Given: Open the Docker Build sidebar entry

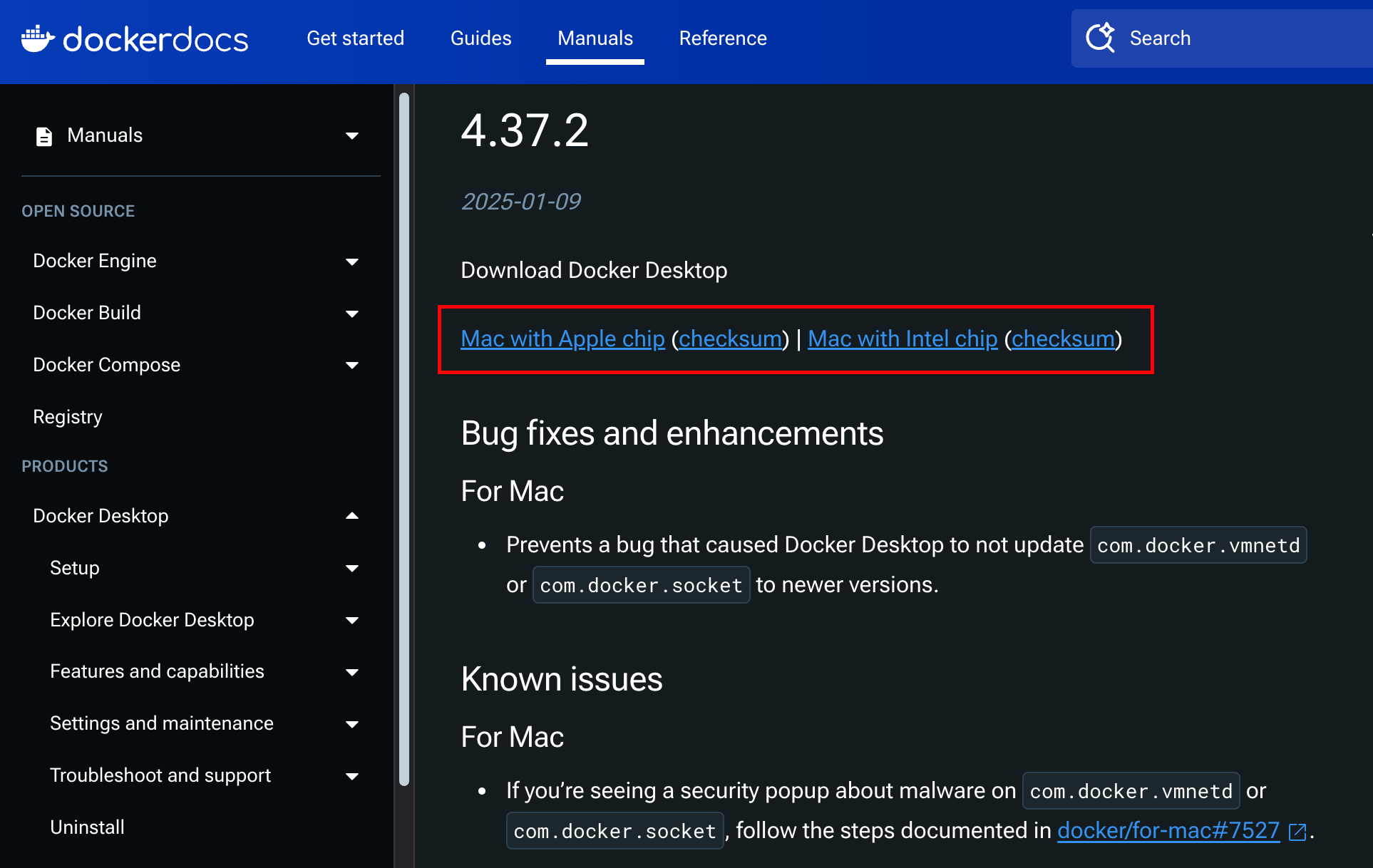Looking at the screenshot, I should [87, 313].
